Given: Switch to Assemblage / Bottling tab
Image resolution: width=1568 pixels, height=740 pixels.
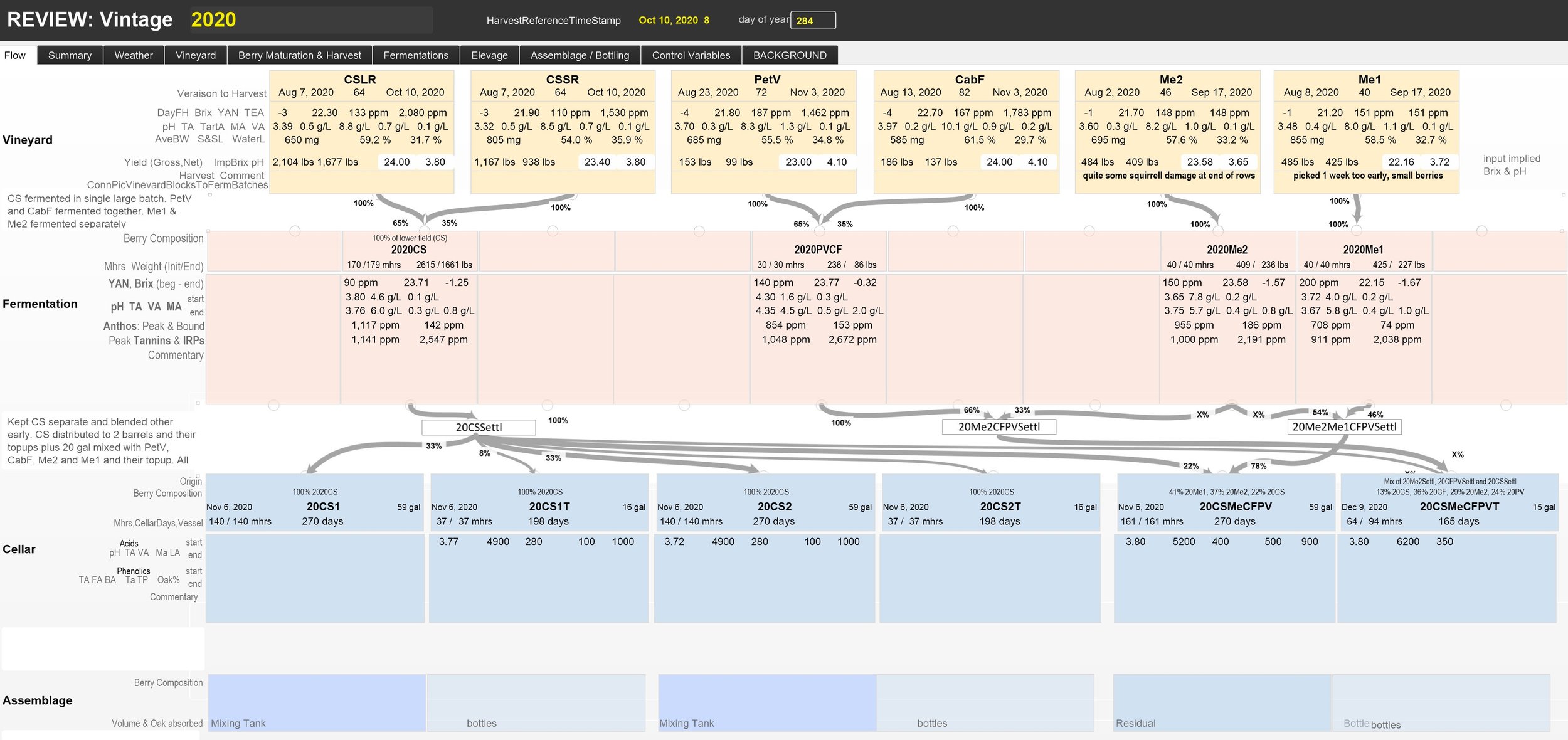Looking at the screenshot, I should pos(580,55).
